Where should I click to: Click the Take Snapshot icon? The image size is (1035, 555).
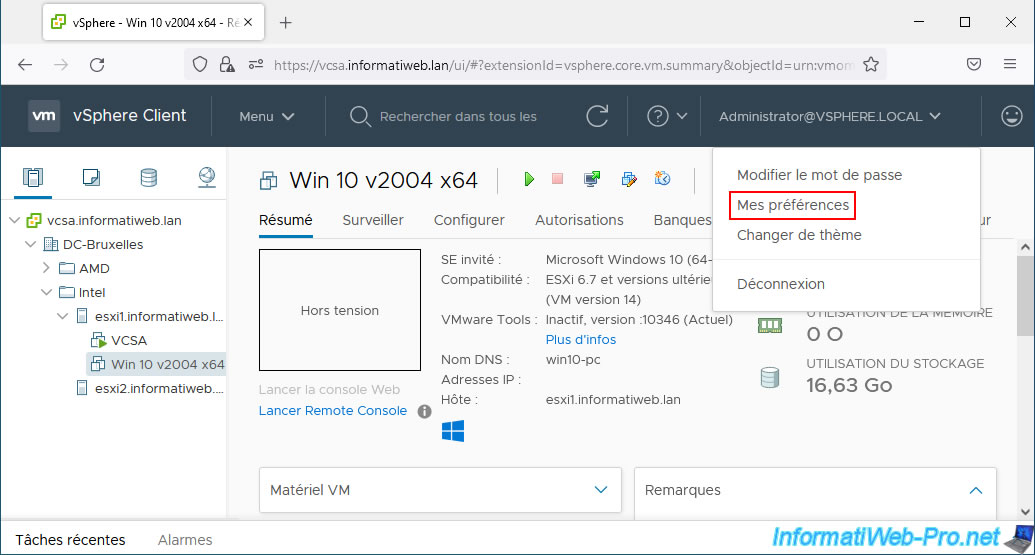[661, 179]
